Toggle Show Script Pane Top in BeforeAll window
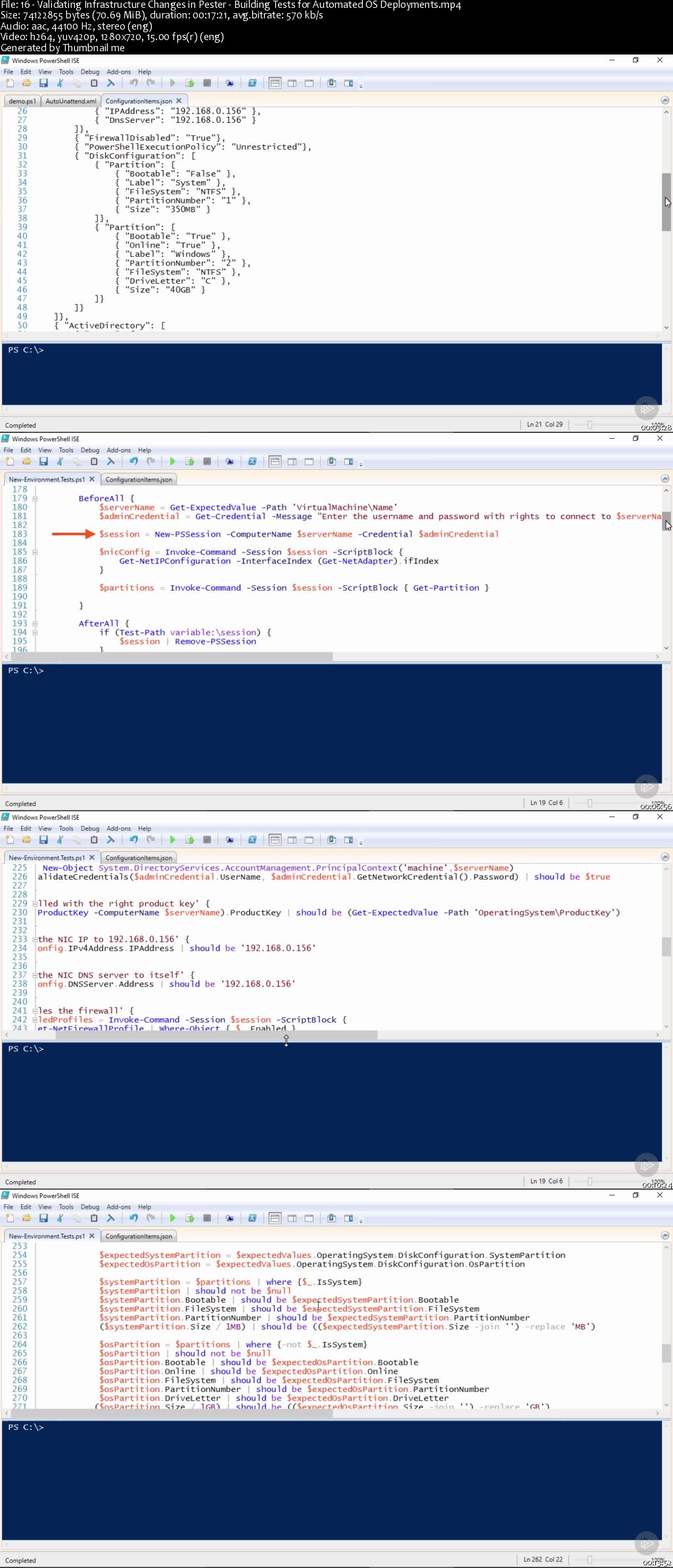The image size is (673, 1568). pyautogui.click(x=275, y=462)
